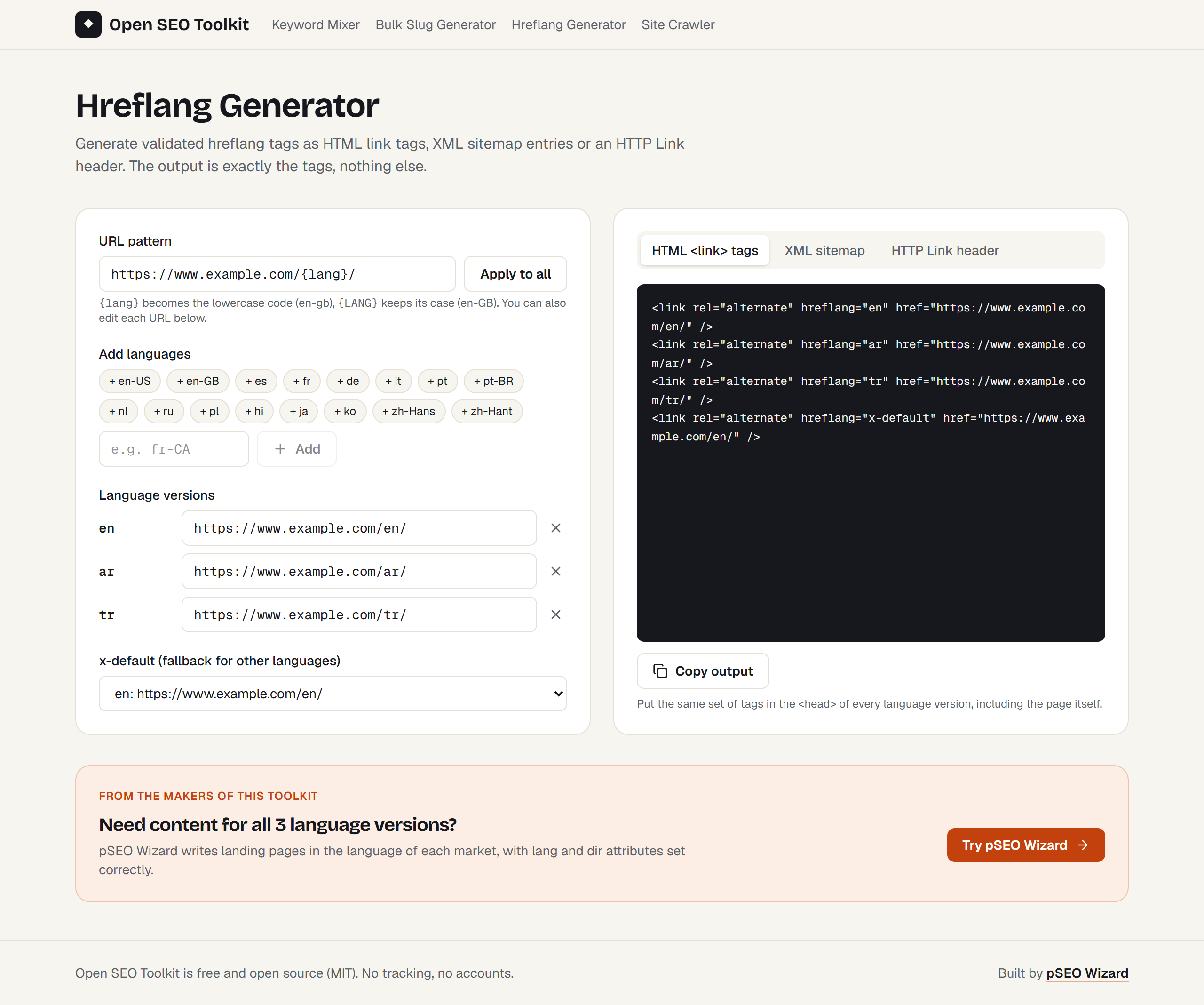The width and height of the screenshot is (1204, 1005).
Task: Open Site Crawler from navigation
Action: [x=678, y=24]
